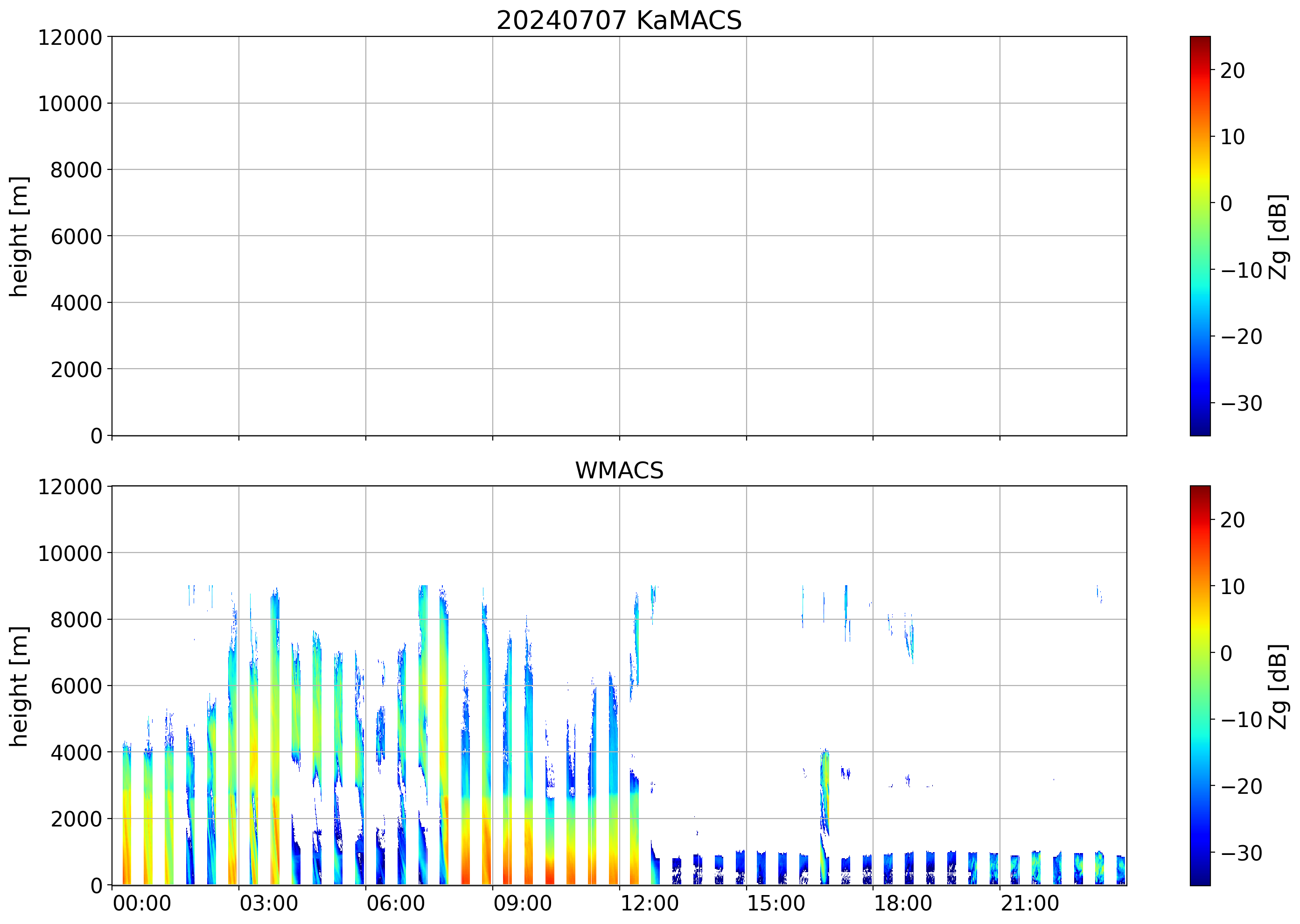The height and width of the screenshot is (924, 1300).
Task: Click the lower colorbar −30 tick label
Action: pos(1241,853)
